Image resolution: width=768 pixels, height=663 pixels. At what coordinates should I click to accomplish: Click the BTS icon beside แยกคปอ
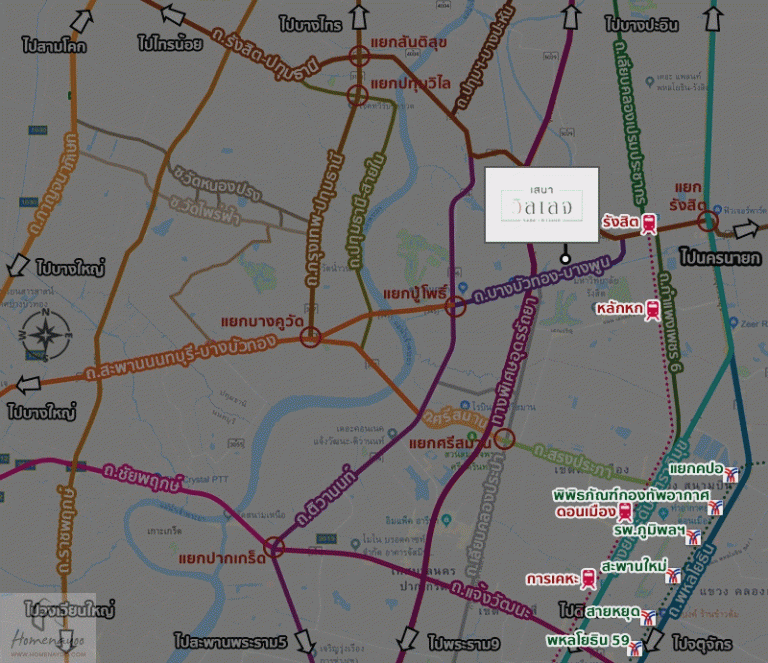click(731, 474)
